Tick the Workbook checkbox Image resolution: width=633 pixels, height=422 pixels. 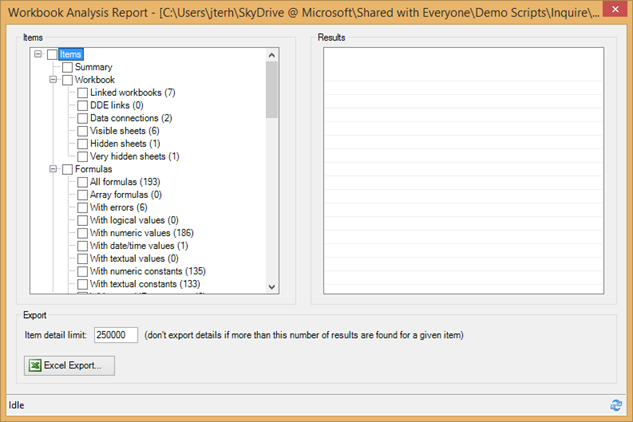click(x=67, y=80)
